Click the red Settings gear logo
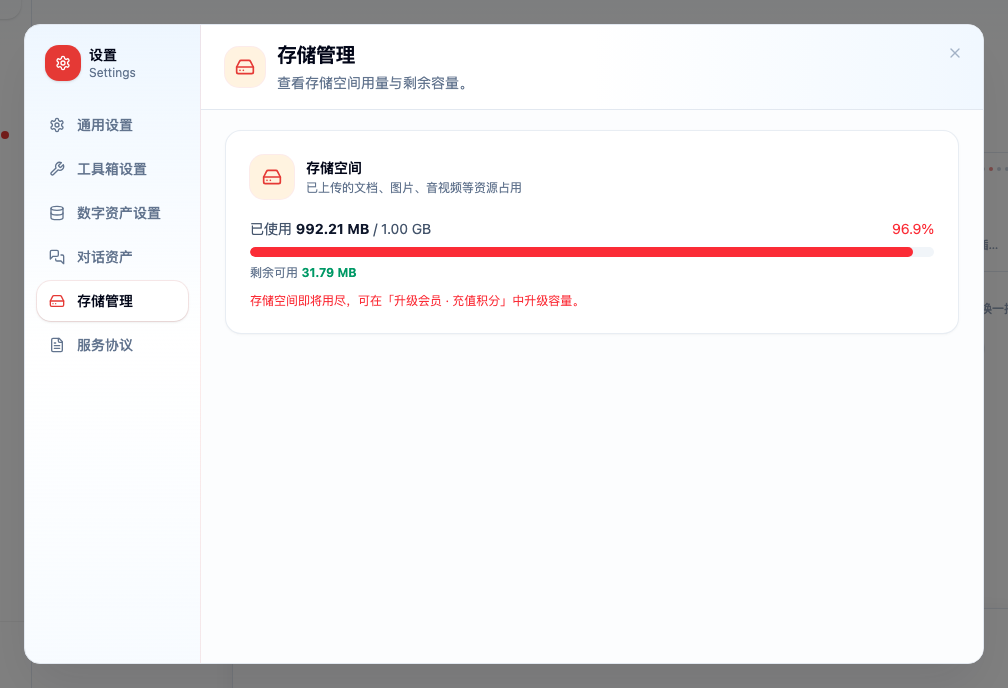Image resolution: width=1008 pixels, height=688 pixels. [62, 63]
